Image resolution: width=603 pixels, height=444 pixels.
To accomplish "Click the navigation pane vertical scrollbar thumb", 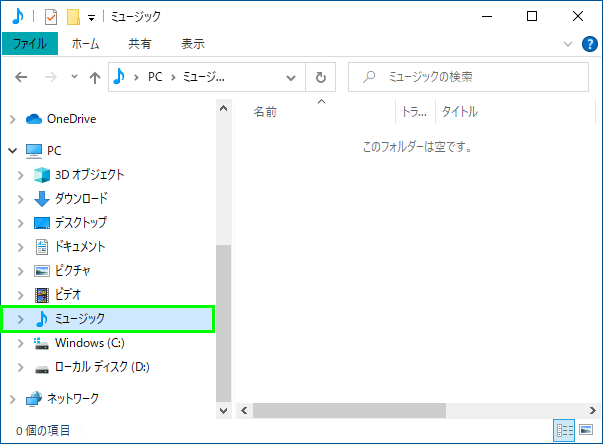I will [223, 323].
